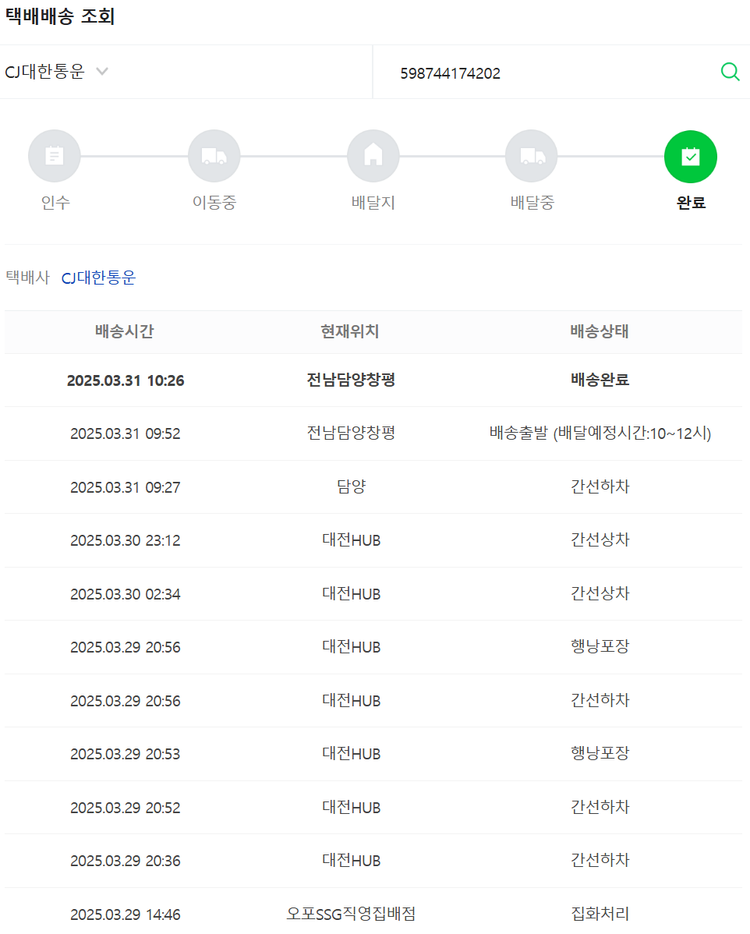Click the dropdown chevron beside CJ대한통운
This screenshot has height=934, width=750.
[102, 72]
